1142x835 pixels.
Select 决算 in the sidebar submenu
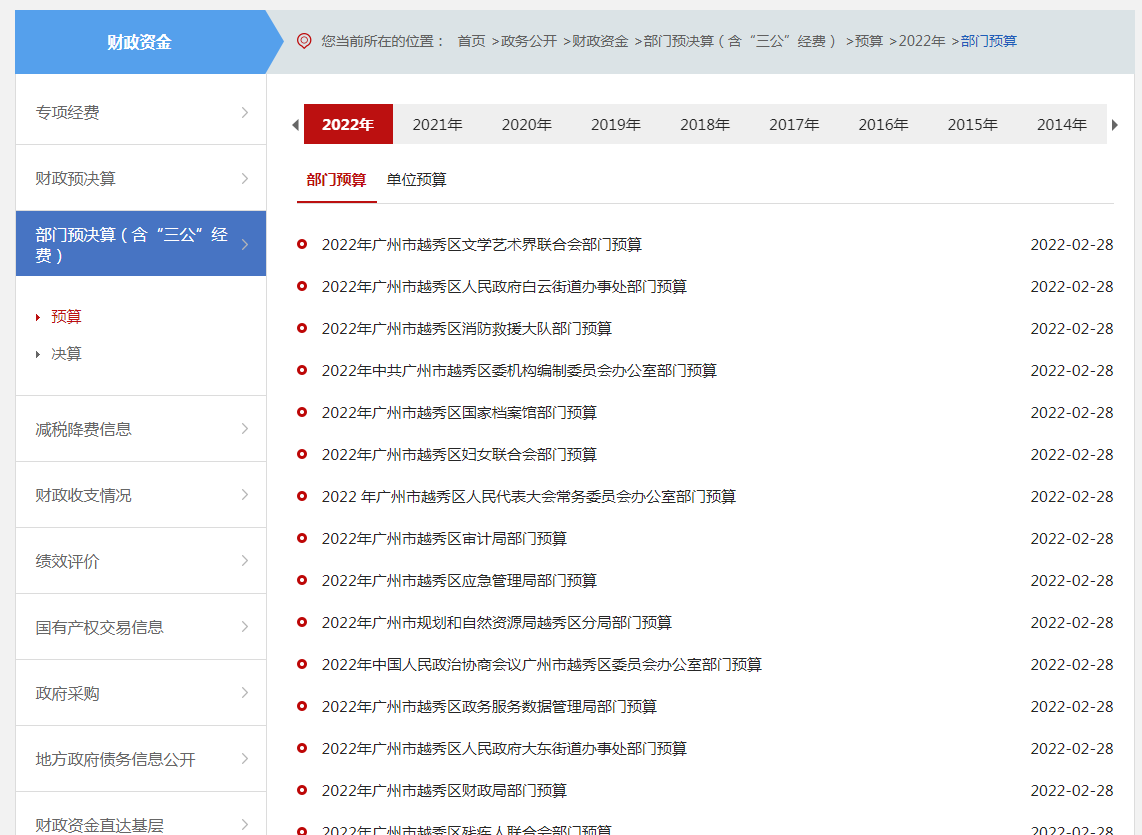point(66,354)
